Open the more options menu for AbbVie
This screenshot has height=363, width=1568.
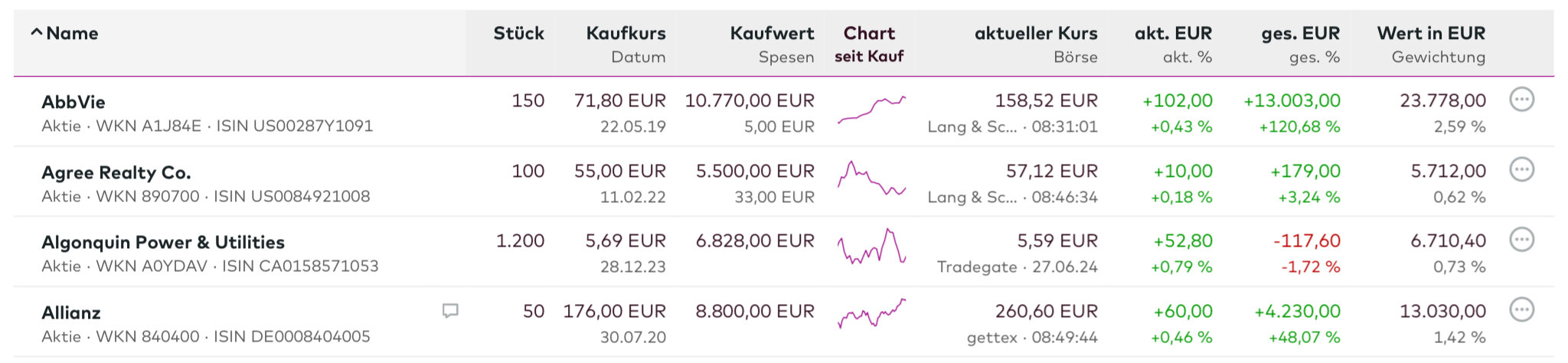[x=1521, y=100]
